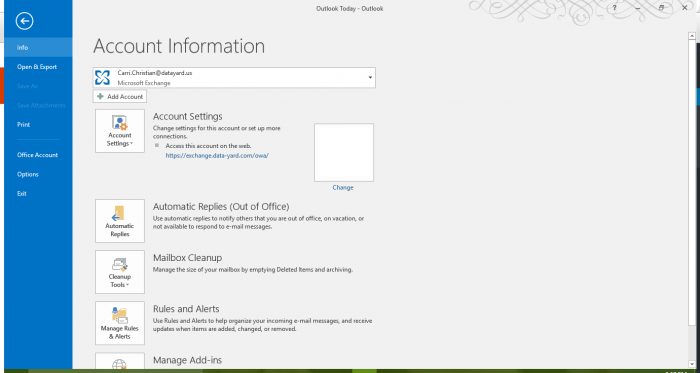Viewport: 700px width, 373px height.
Task: Open Outlook Options
Action: tap(38, 174)
